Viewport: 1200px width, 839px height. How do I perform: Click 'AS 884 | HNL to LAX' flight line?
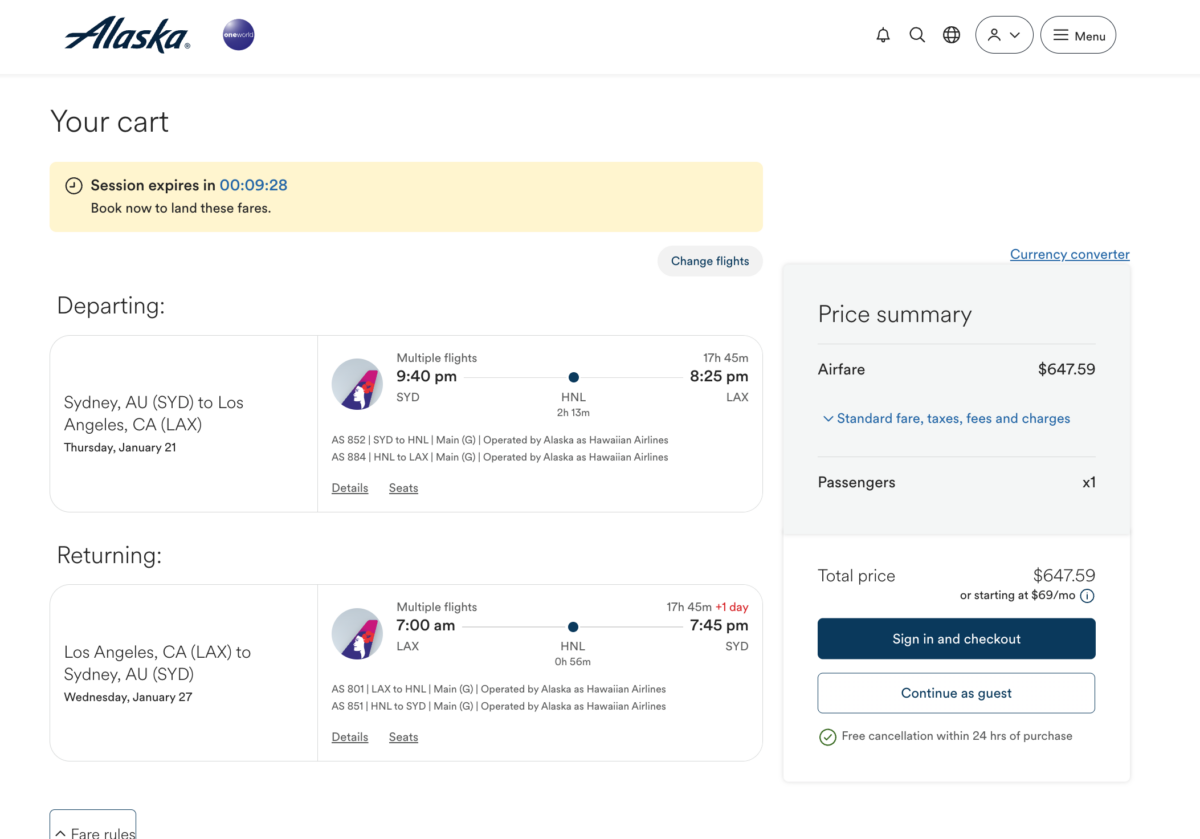[x=500, y=457]
